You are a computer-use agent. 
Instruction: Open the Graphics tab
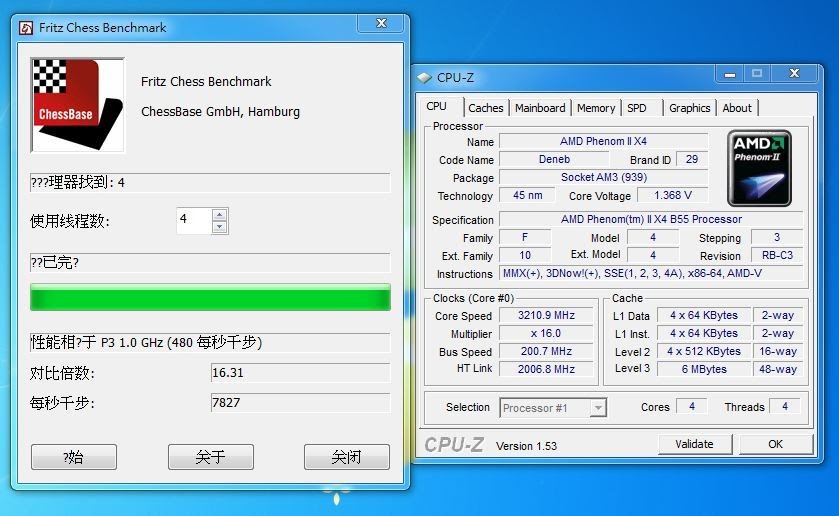[x=689, y=108]
